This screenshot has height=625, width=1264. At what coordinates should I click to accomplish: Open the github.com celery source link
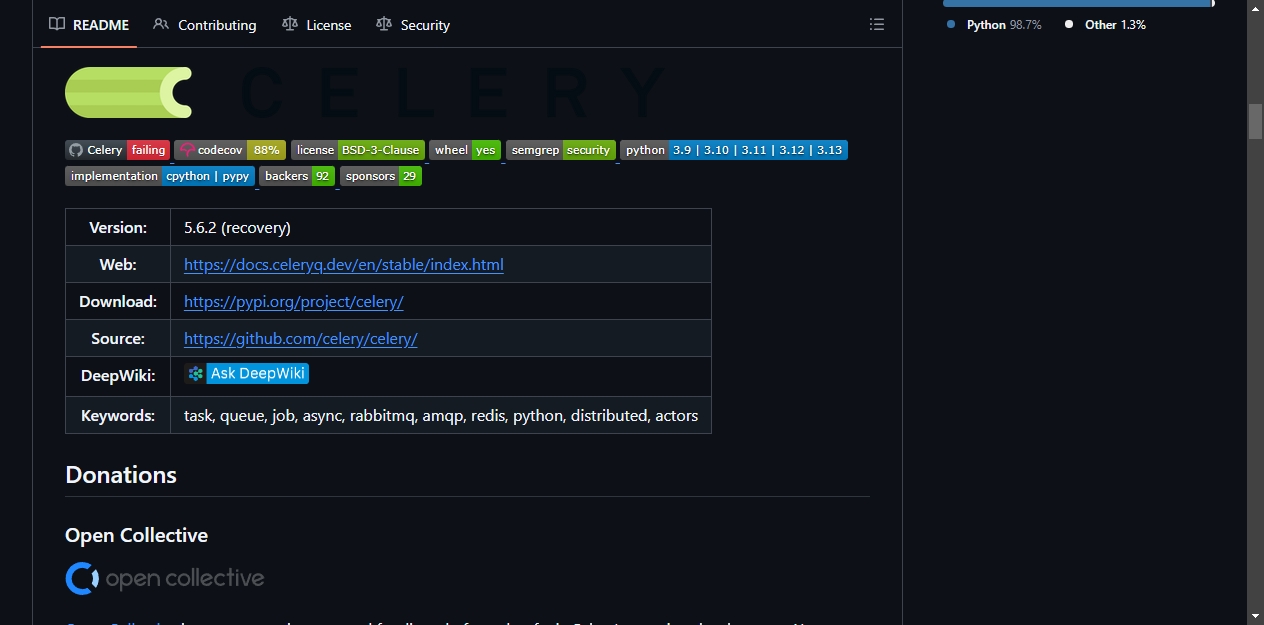click(301, 339)
